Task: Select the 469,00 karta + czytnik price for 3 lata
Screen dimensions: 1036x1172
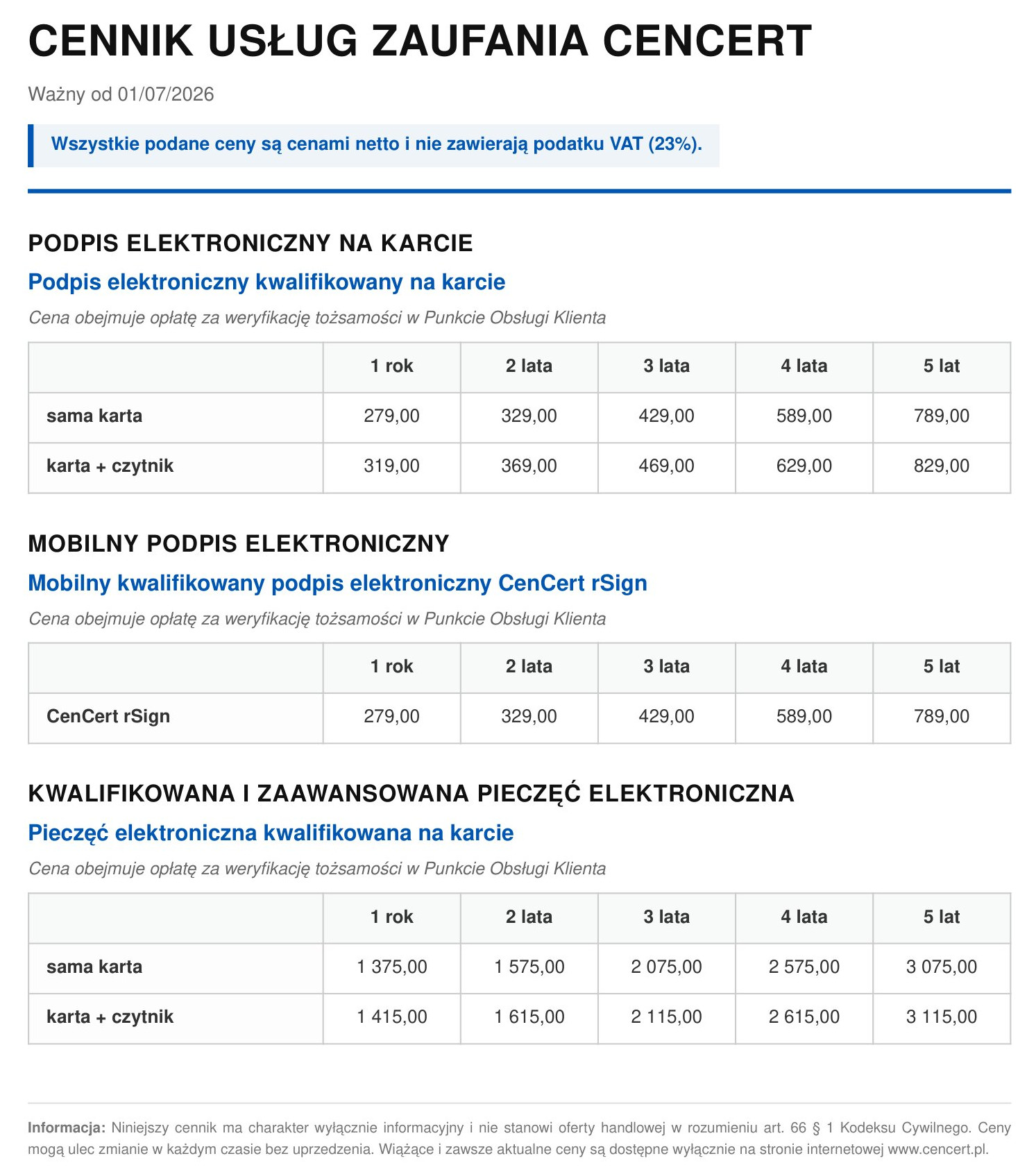Action: pos(666,466)
